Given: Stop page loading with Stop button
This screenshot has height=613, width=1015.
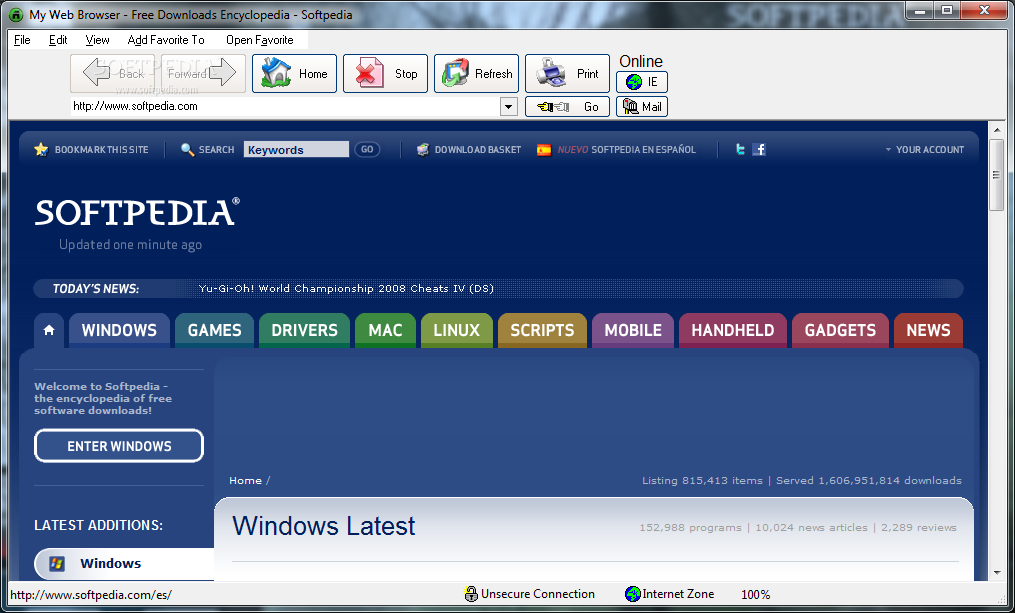Looking at the screenshot, I should [385, 73].
